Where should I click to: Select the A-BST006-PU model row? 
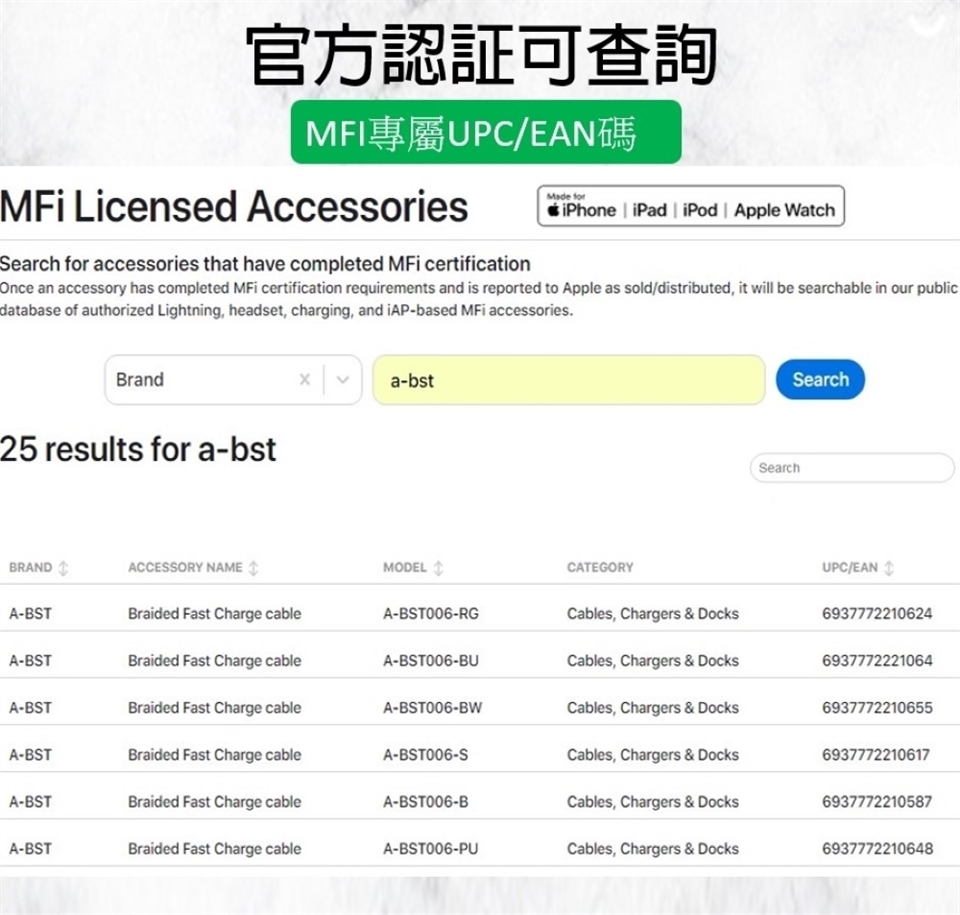click(x=431, y=849)
